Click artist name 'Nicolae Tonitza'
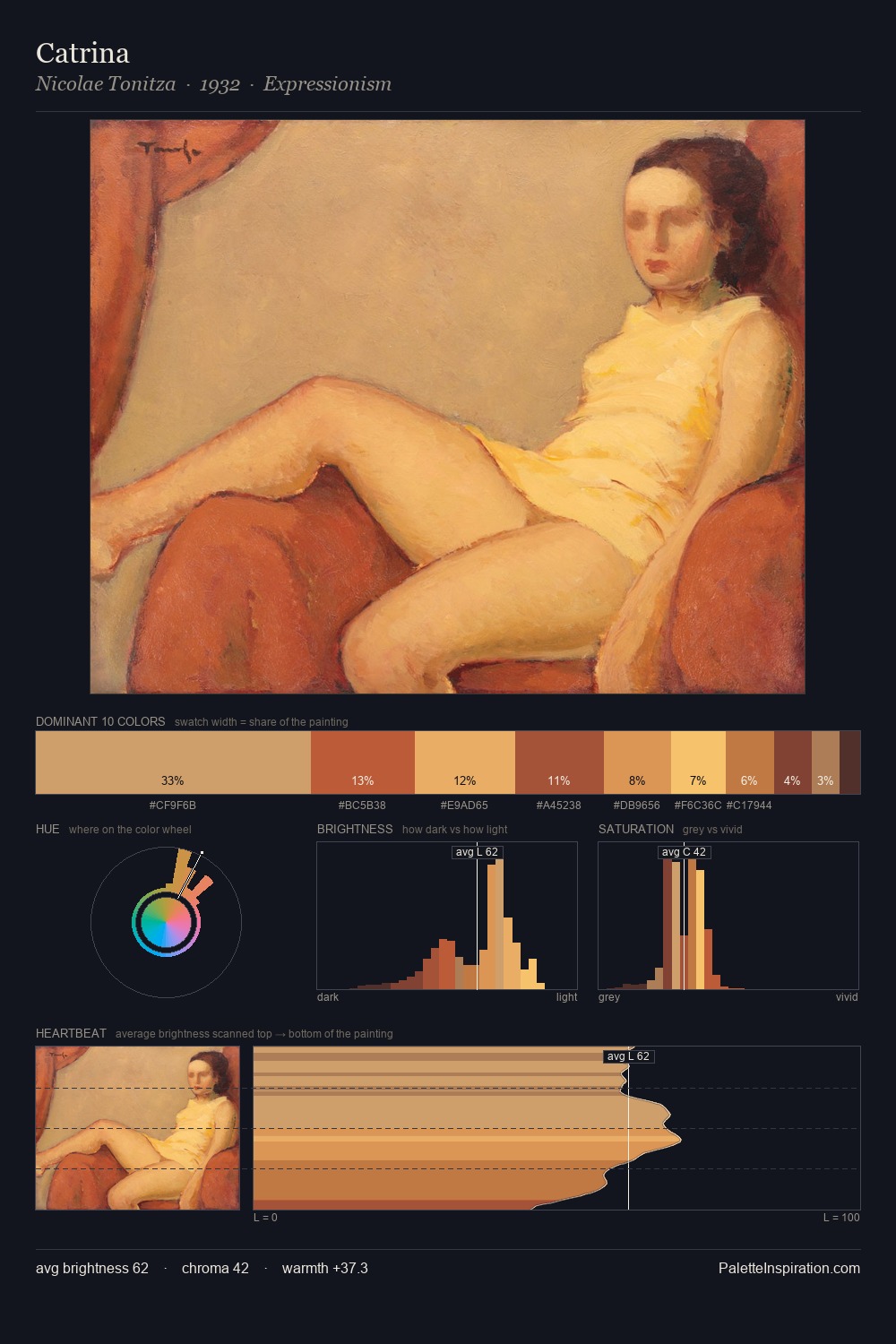This screenshot has height=1344, width=896. (x=106, y=84)
